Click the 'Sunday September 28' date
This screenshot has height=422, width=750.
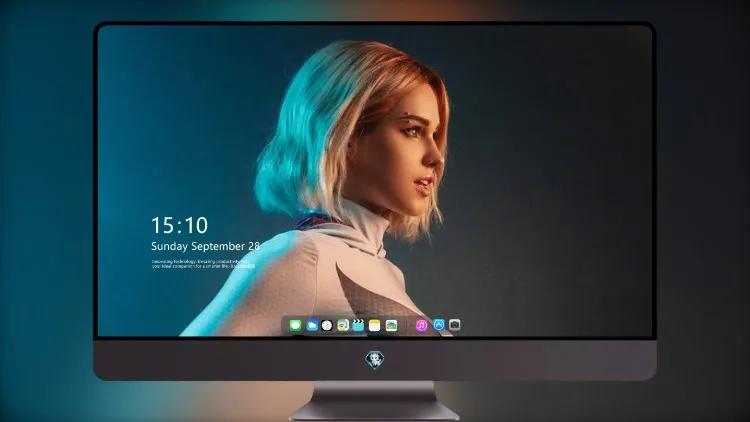205,246
